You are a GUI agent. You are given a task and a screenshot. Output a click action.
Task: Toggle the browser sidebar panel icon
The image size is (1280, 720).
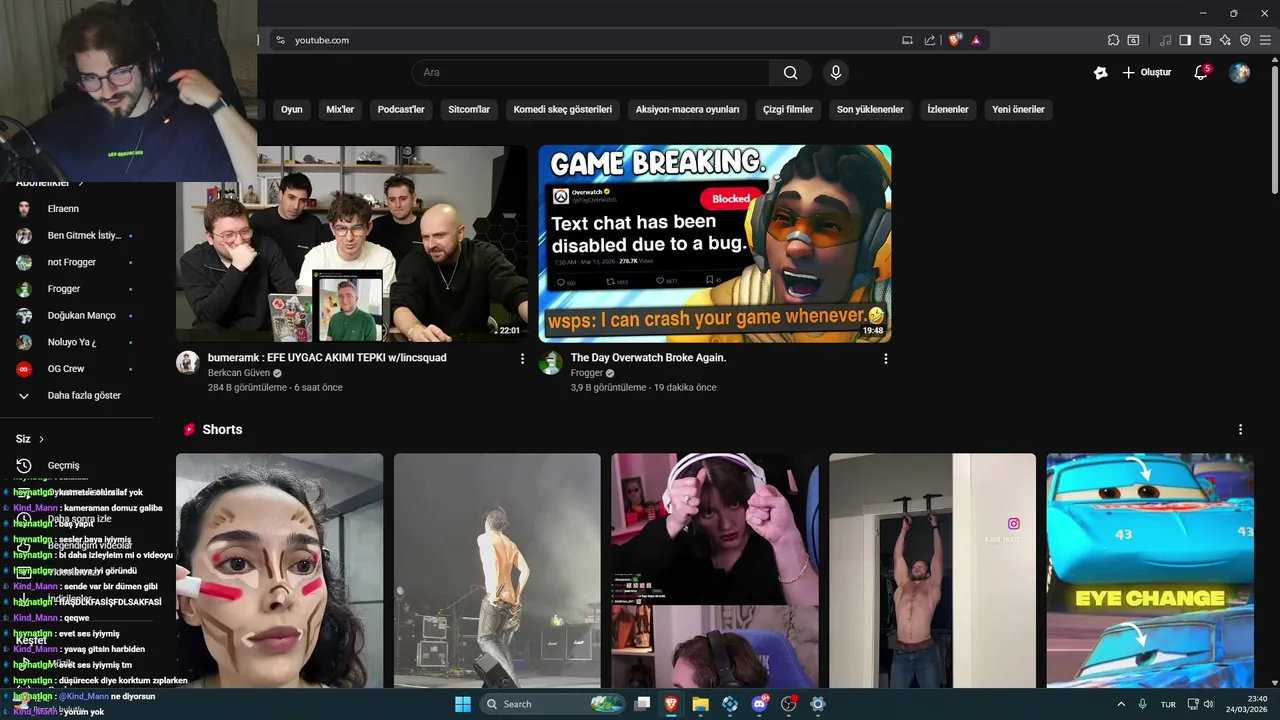point(1185,40)
